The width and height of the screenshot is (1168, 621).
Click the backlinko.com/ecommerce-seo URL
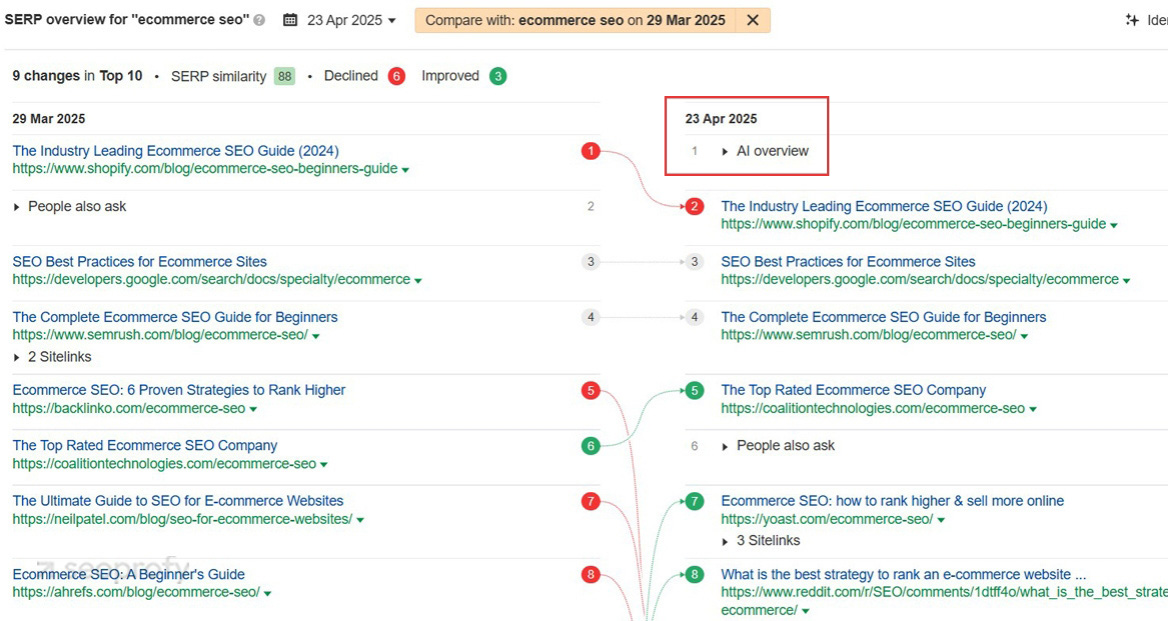(129, 408)
